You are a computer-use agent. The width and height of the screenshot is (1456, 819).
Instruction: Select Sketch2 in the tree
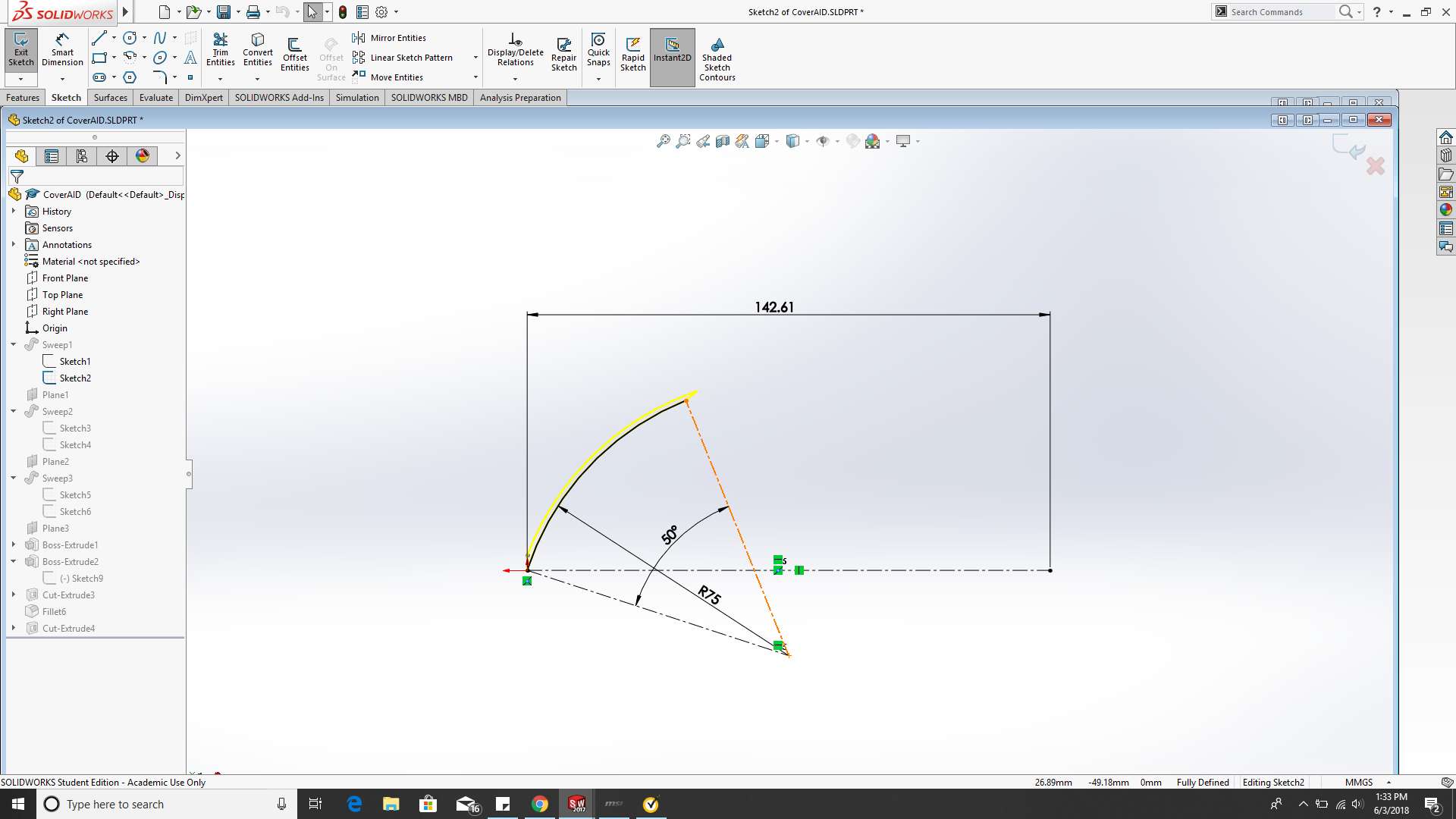tap(75, 378)
